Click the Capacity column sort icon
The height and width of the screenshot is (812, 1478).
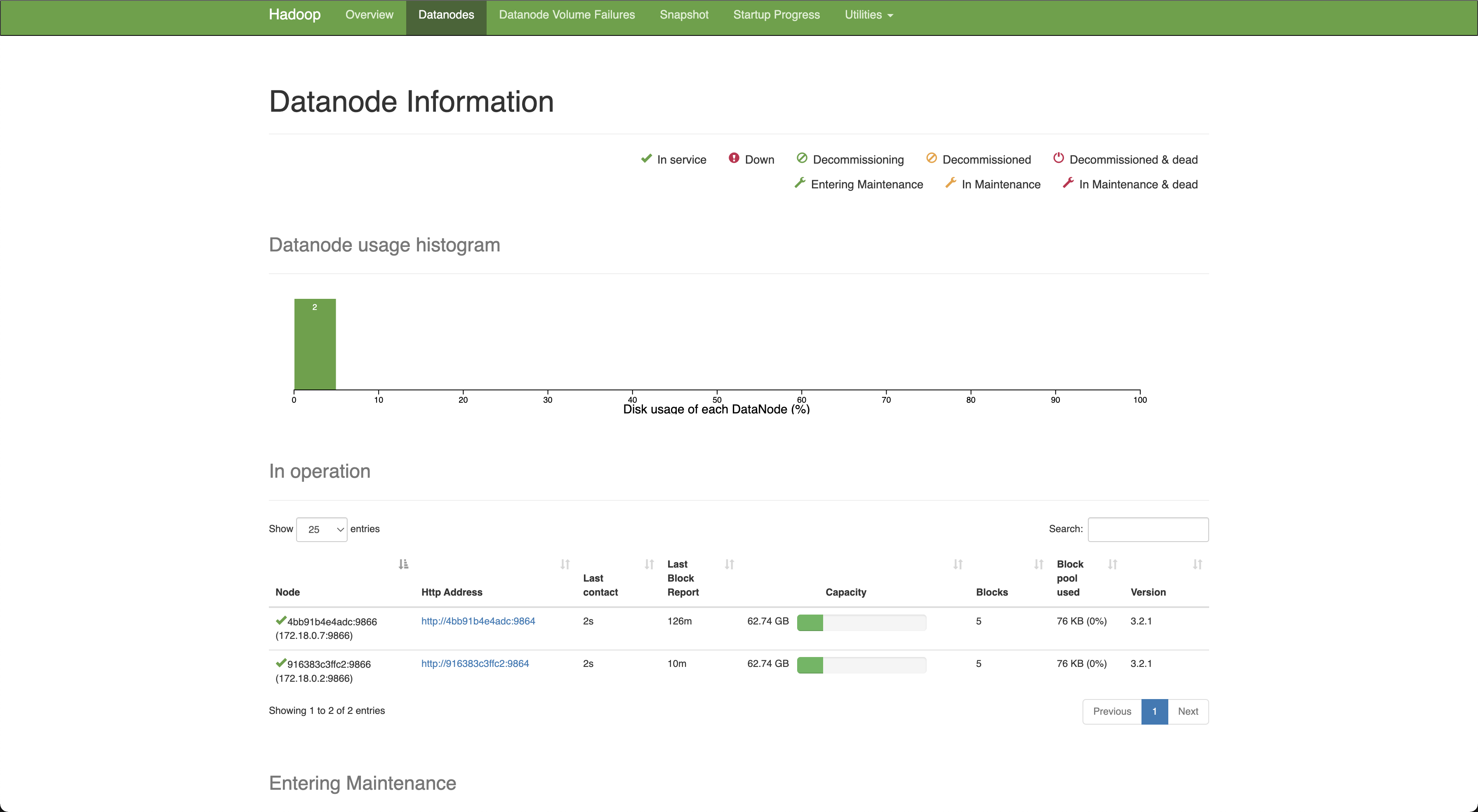pos(958,564)
